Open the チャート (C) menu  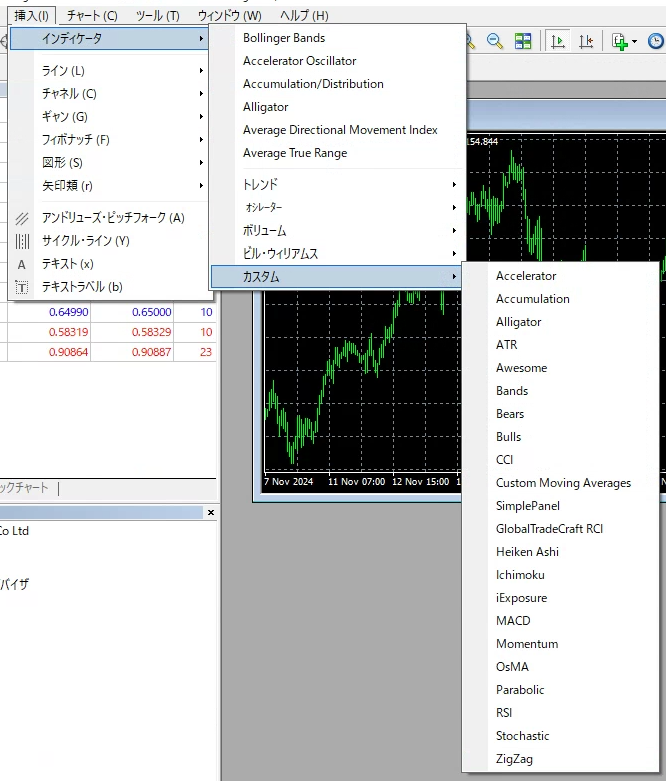point(92,16)
